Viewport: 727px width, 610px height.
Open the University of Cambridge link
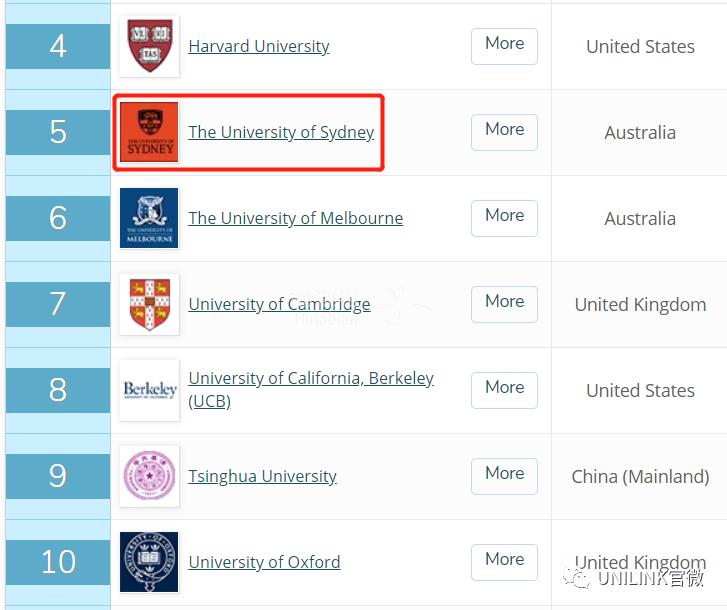click(x=279, y=305)
